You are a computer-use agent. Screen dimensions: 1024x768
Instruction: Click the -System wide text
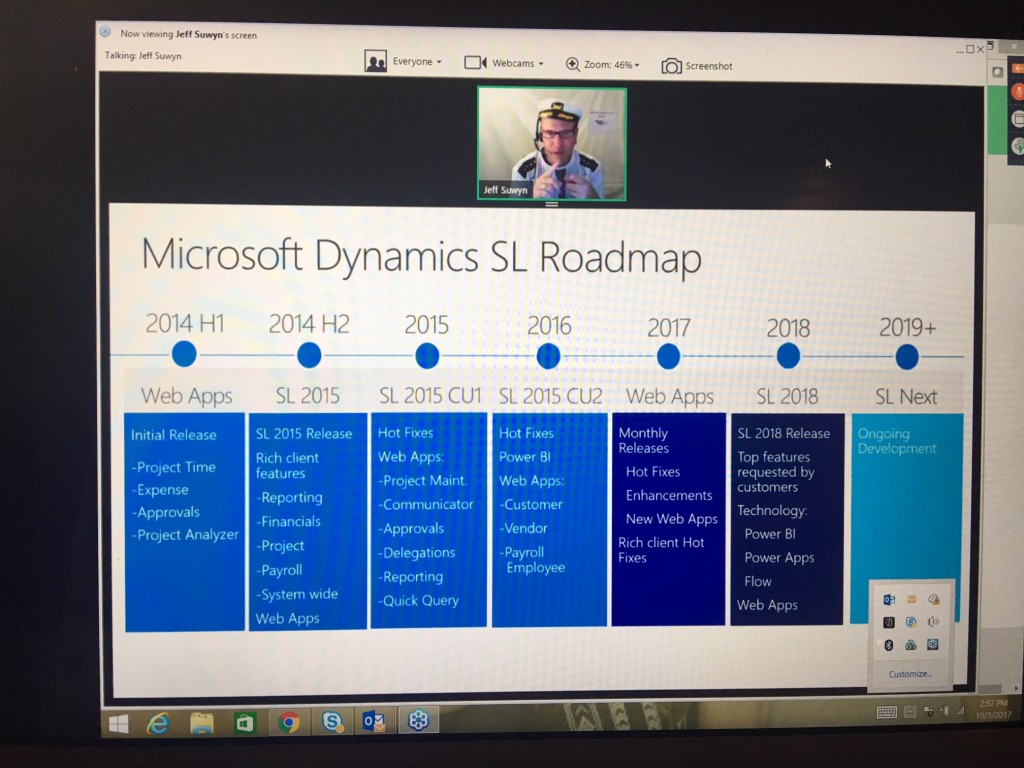tap(297, 594)
